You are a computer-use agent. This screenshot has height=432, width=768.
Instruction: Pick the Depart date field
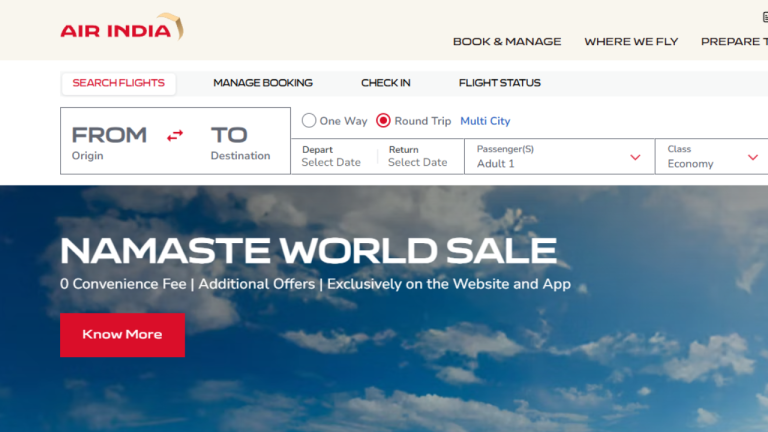(x=332, y=156)
